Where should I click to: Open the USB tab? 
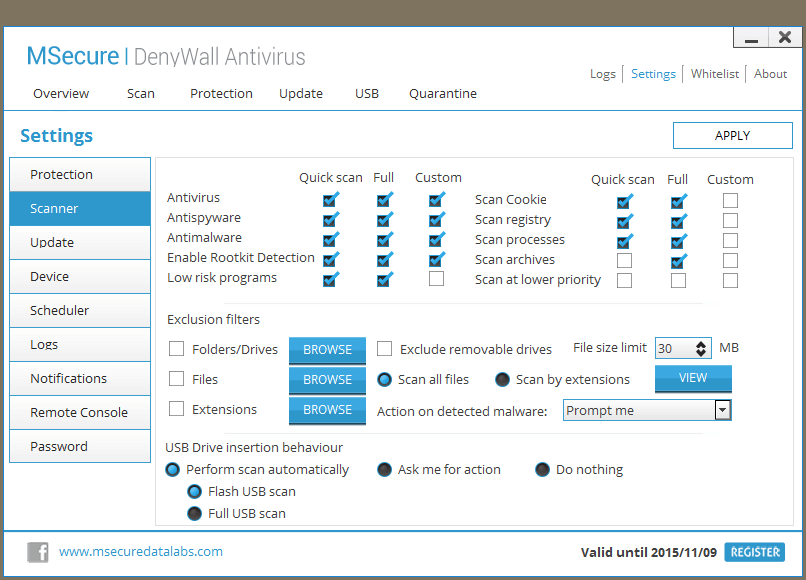coord(367,94)
